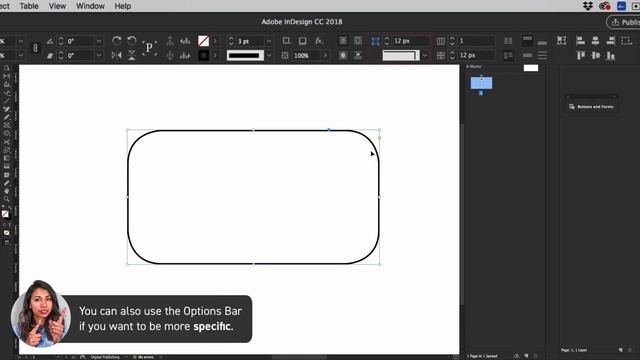Click the Publish Online button
The image size is (640, 360).
[623, 22]
